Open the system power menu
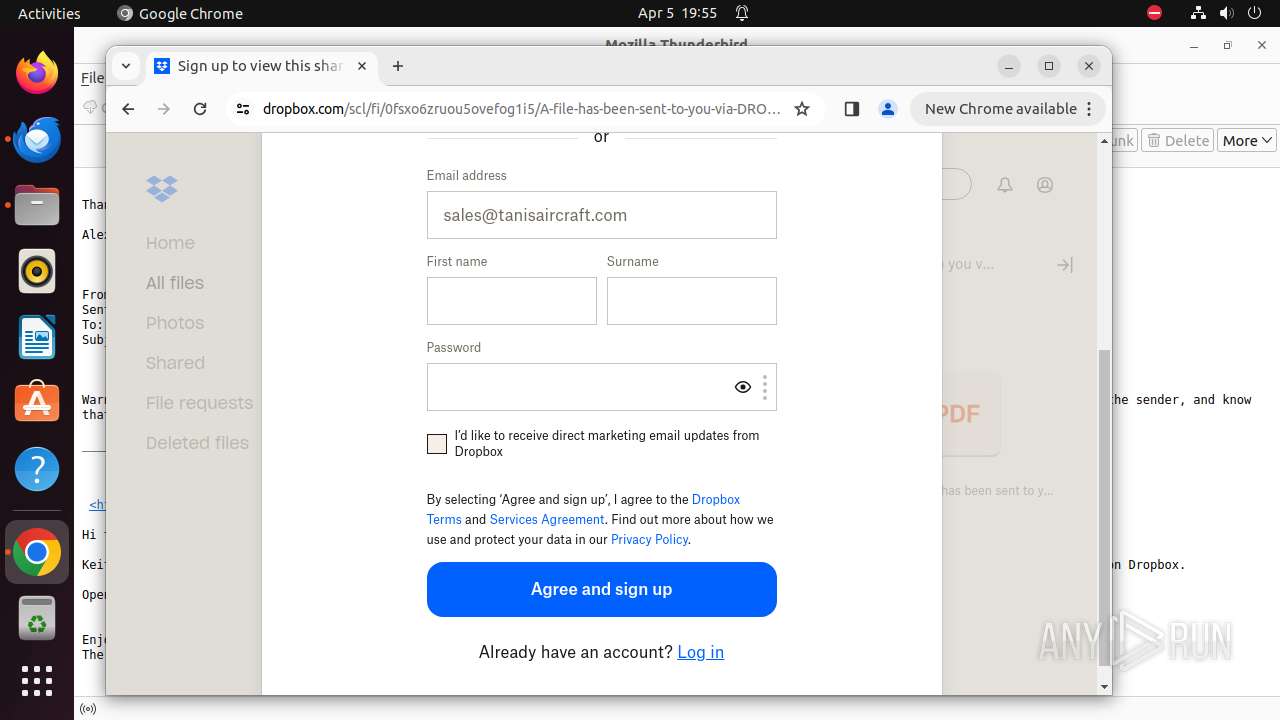The width and height of the screenshot is (1280, 720). point(1256,13)
